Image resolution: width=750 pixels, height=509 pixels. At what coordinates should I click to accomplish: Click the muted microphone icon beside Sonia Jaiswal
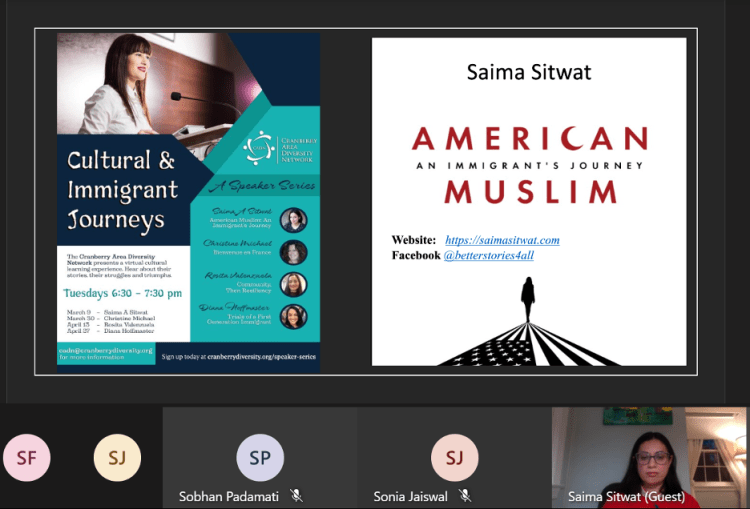465,496
